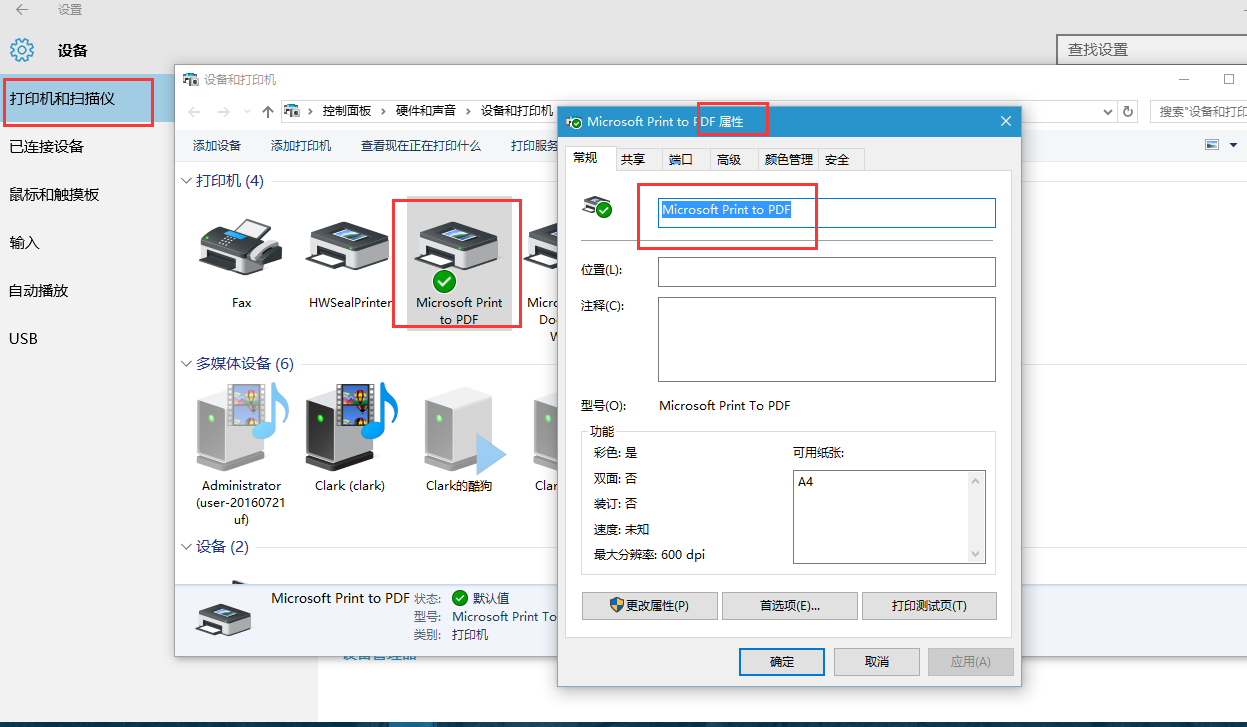
Task: Click the 设备和打印机 window title icon
Action: (190, 79)
